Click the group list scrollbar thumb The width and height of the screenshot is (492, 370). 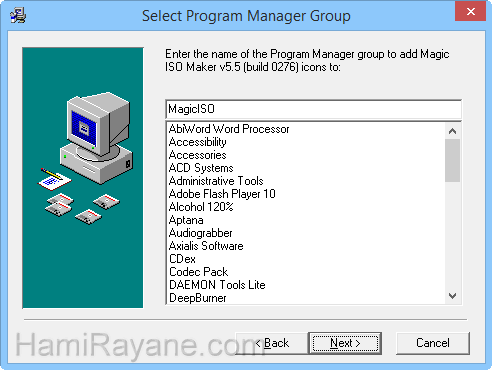[452, 160]
